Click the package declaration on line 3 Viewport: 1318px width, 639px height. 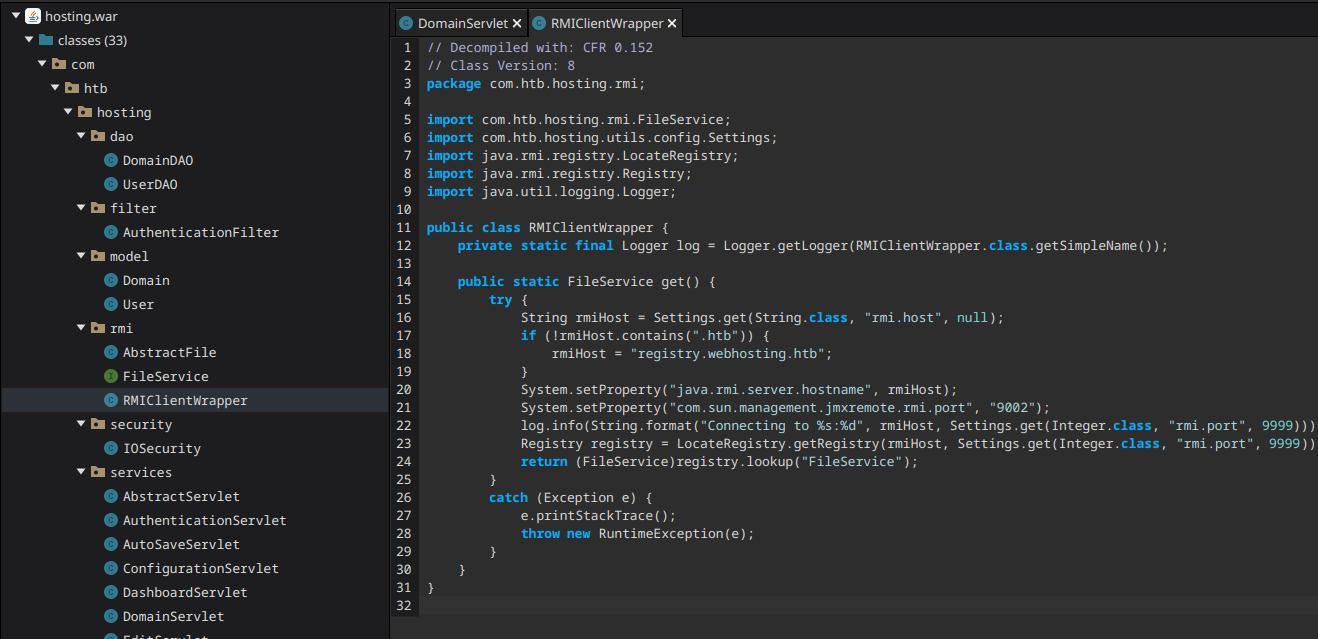(536, 83)
